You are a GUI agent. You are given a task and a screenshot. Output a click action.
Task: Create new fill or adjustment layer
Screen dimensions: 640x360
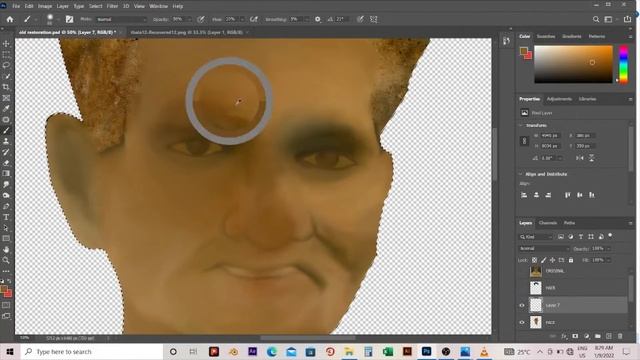click(x=587, y=336)
